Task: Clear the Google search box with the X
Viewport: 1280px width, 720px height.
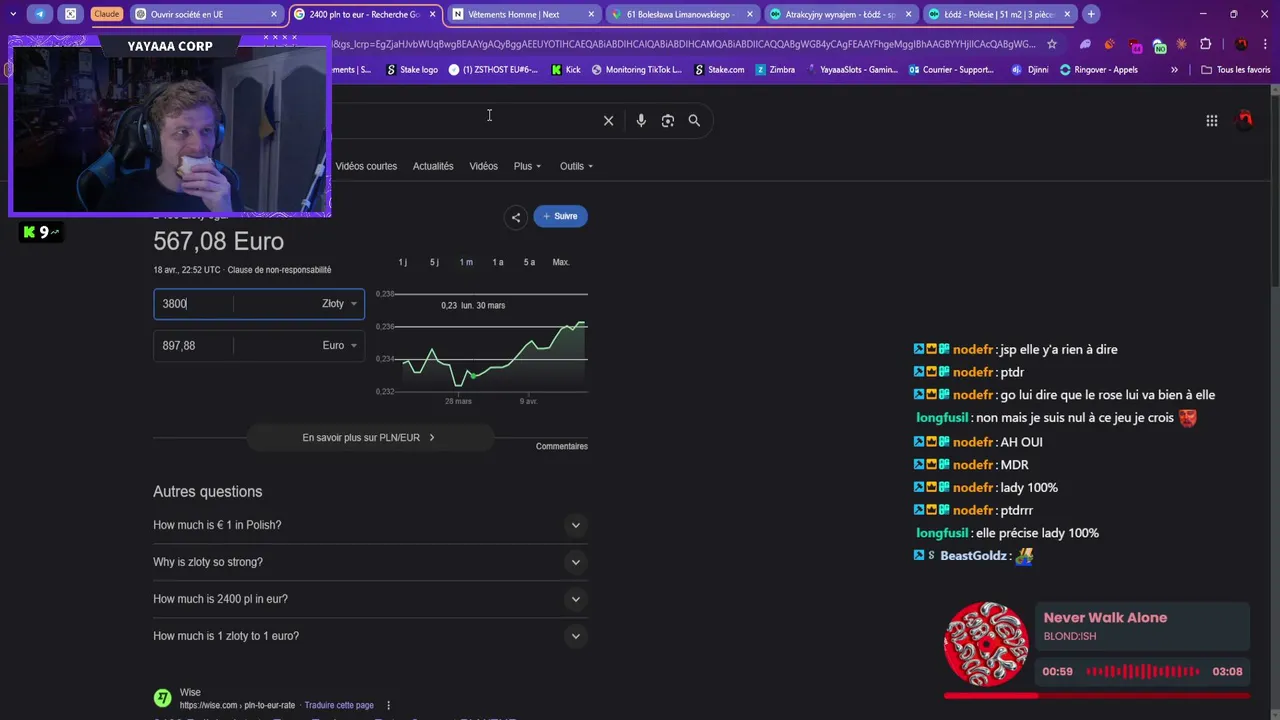Action: coord(608,120)
